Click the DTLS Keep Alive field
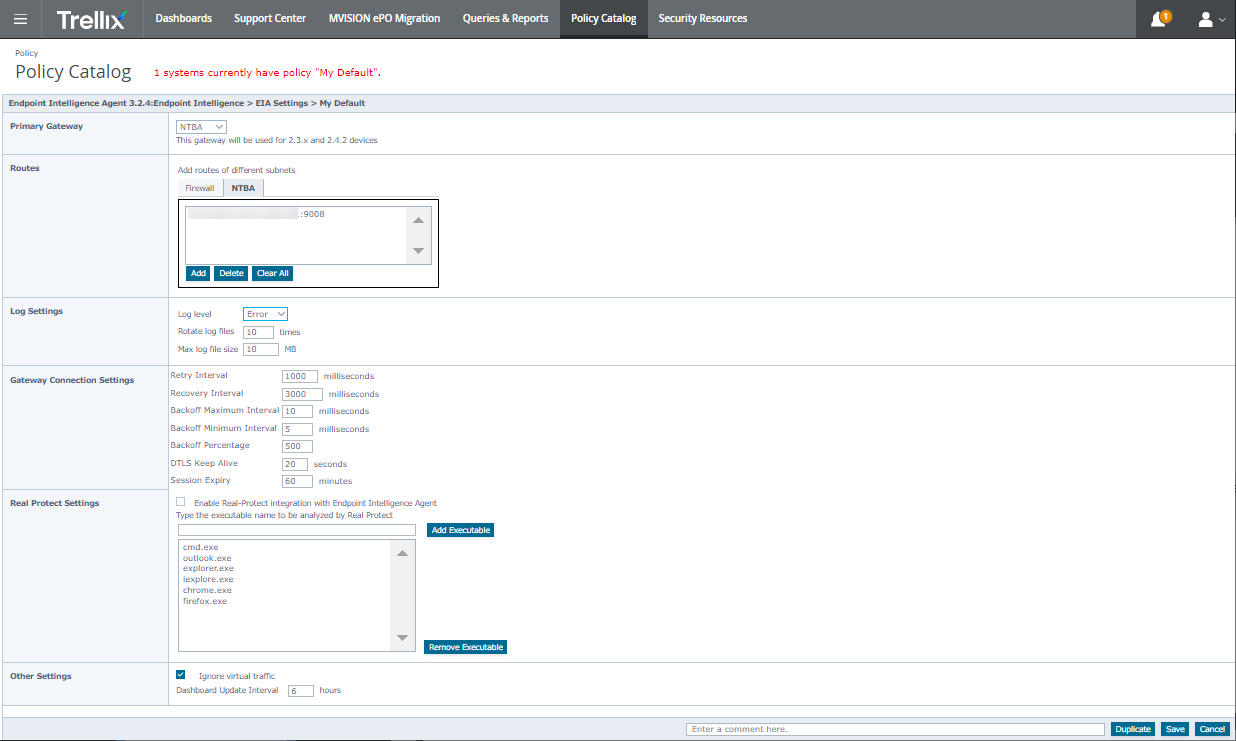1236x741 pixels. point(295,464)
